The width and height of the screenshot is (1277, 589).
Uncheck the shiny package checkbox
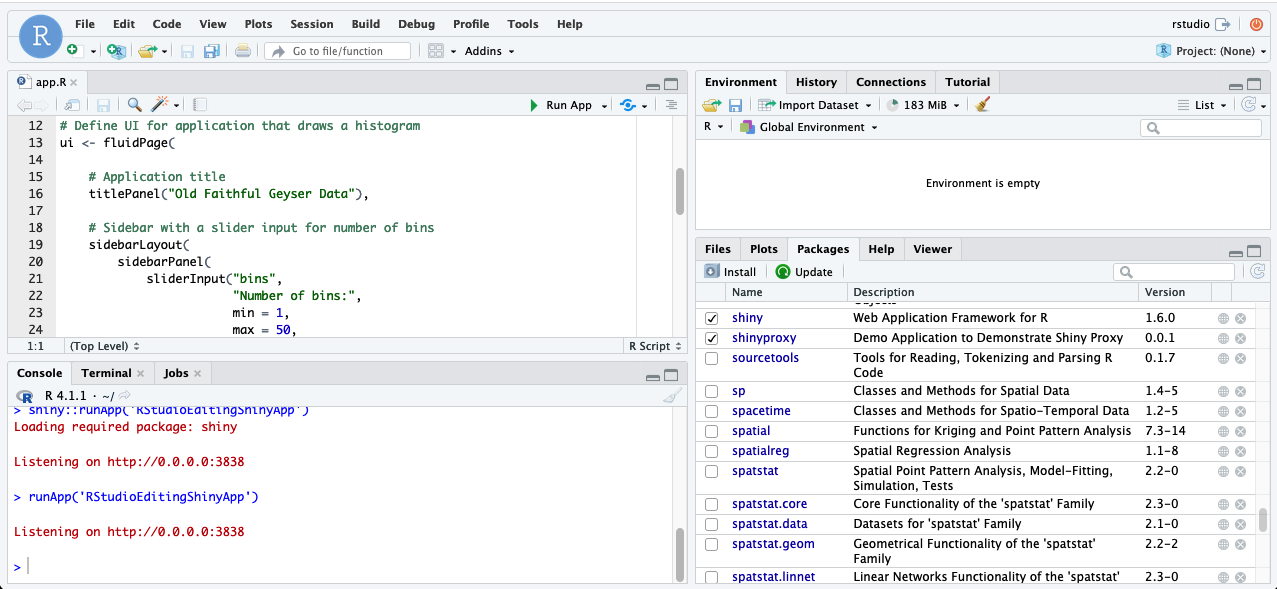(712, 318)
